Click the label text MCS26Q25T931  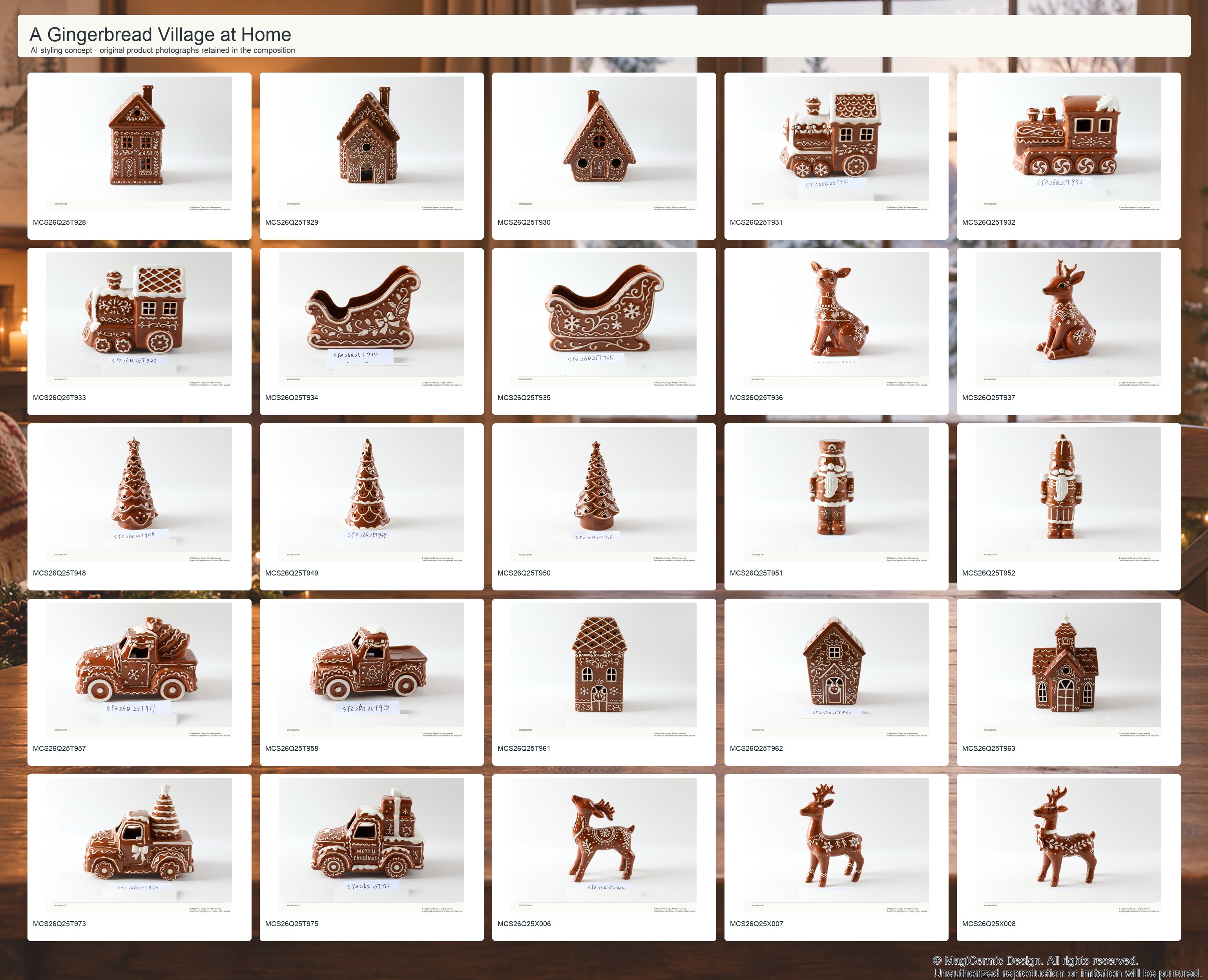756,222
